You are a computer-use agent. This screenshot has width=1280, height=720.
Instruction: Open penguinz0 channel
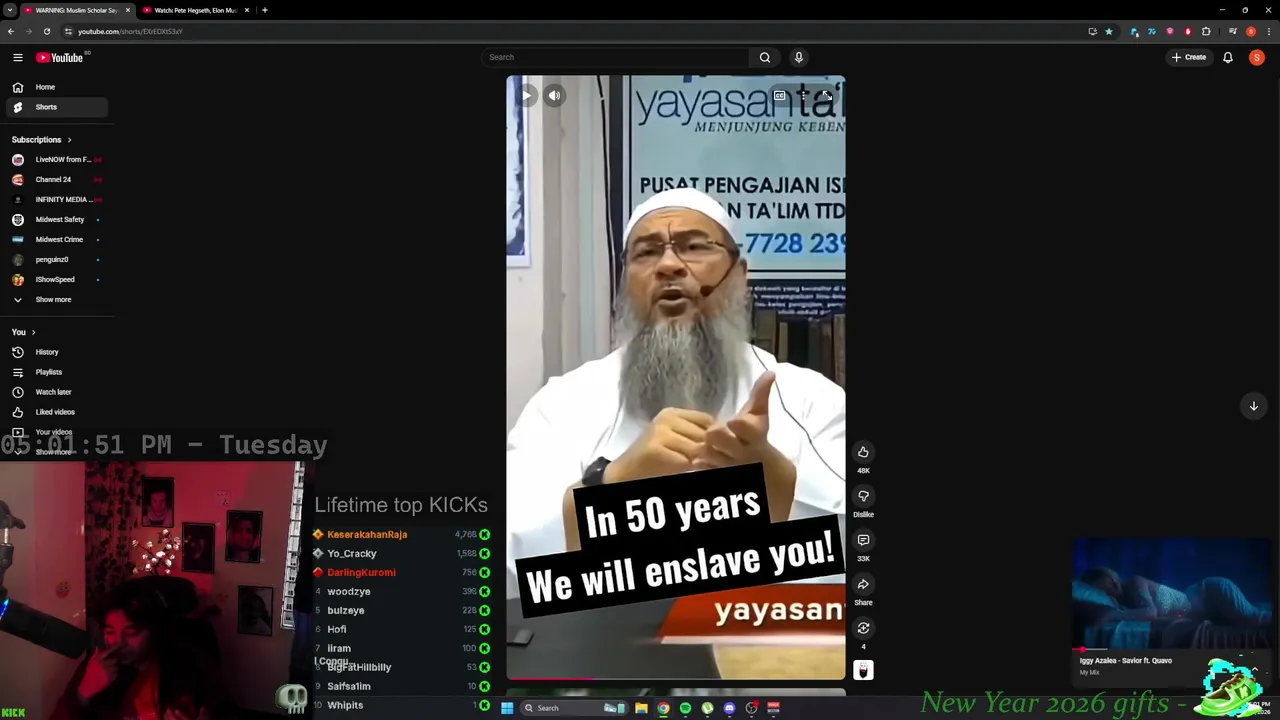coord(55,260)
